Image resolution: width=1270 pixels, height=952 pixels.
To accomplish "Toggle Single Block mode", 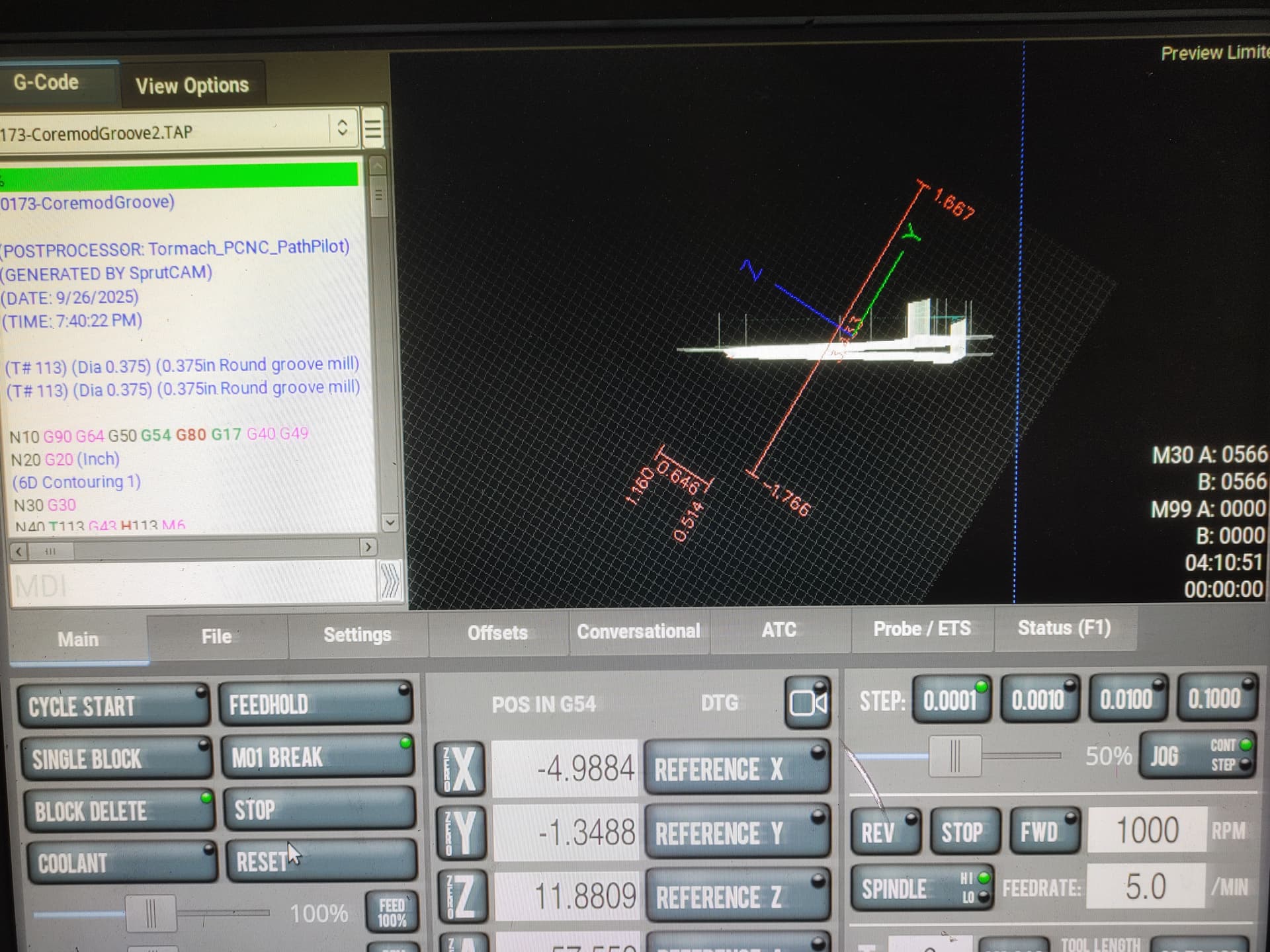I will (x=116, y=759).
